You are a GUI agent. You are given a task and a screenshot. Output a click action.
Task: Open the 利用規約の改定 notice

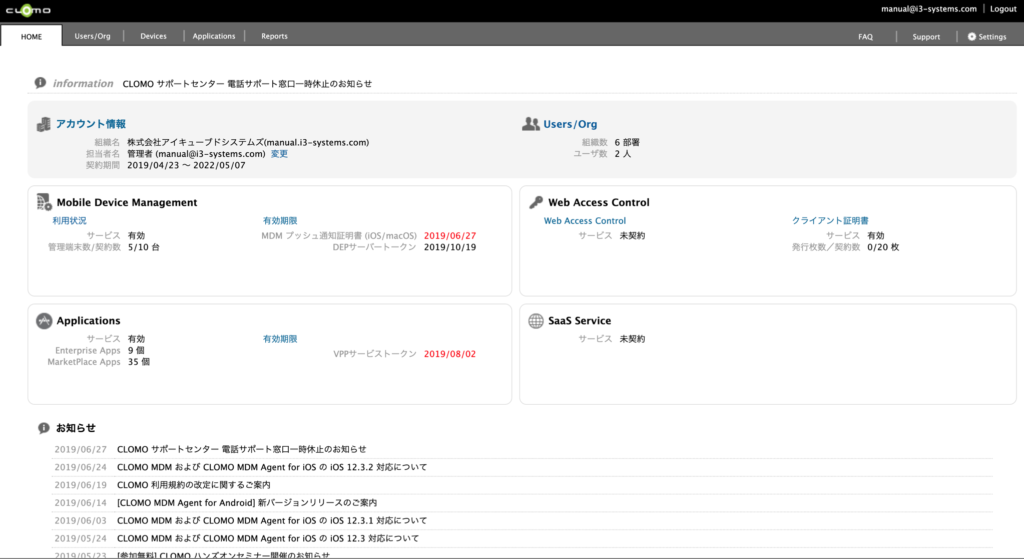click(x=193, y=485)
